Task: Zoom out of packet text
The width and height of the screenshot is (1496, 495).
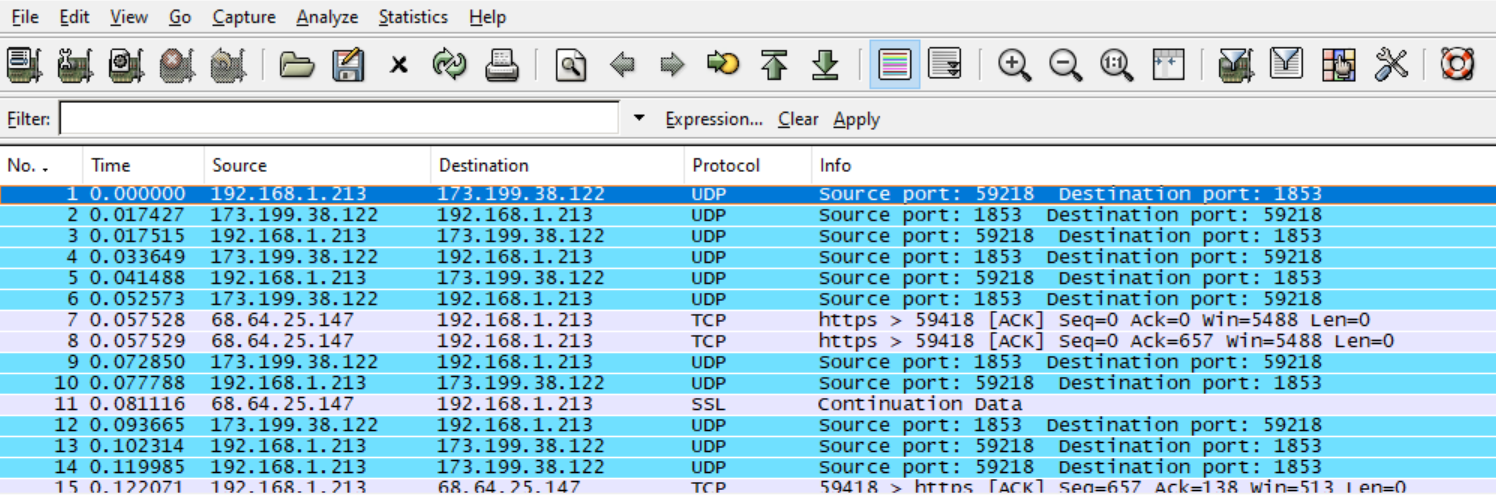Action: pos(1066,66)
